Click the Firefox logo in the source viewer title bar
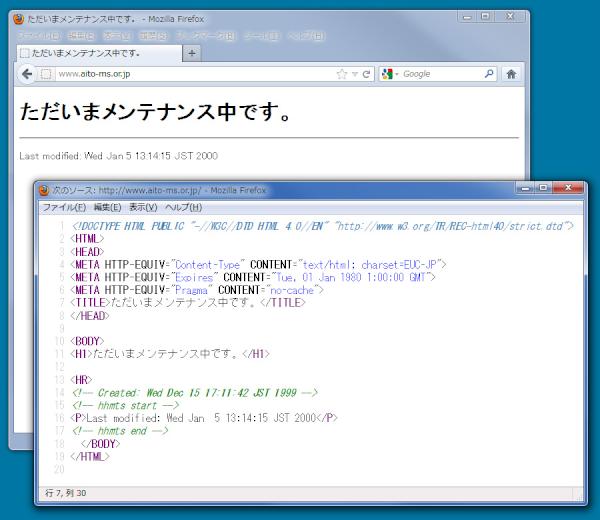 pyautogui.click(x=44, y=190)
